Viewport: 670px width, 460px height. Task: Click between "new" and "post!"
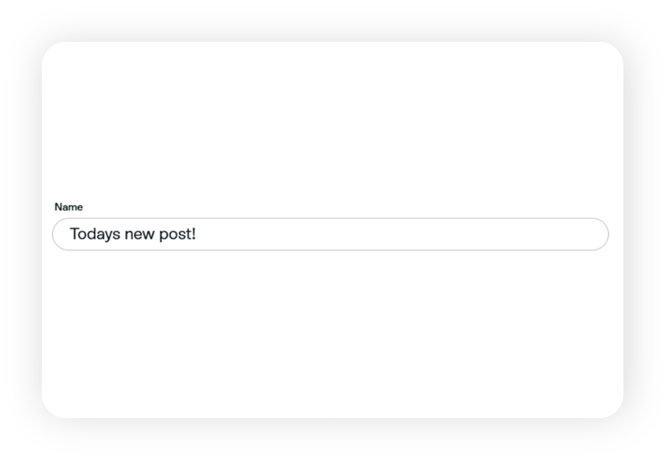point(157,235)
